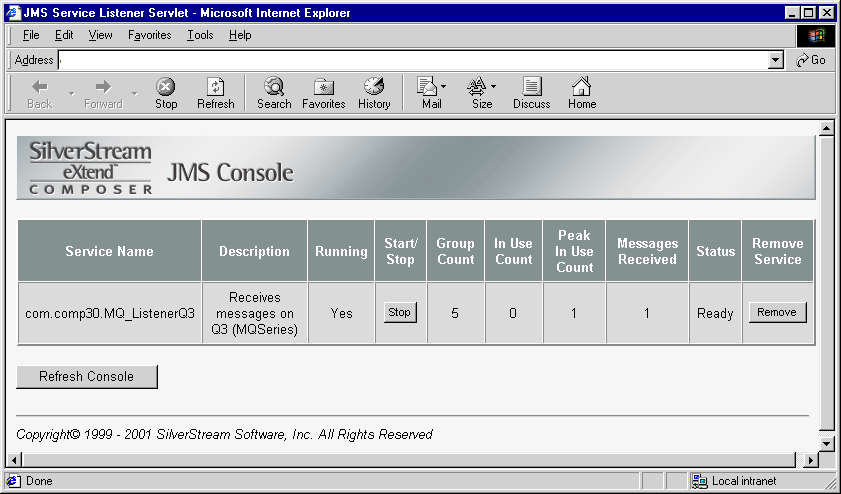Click the Windows logo throbber icon
This screenshot has height=494, width=841.
(816, 36)
